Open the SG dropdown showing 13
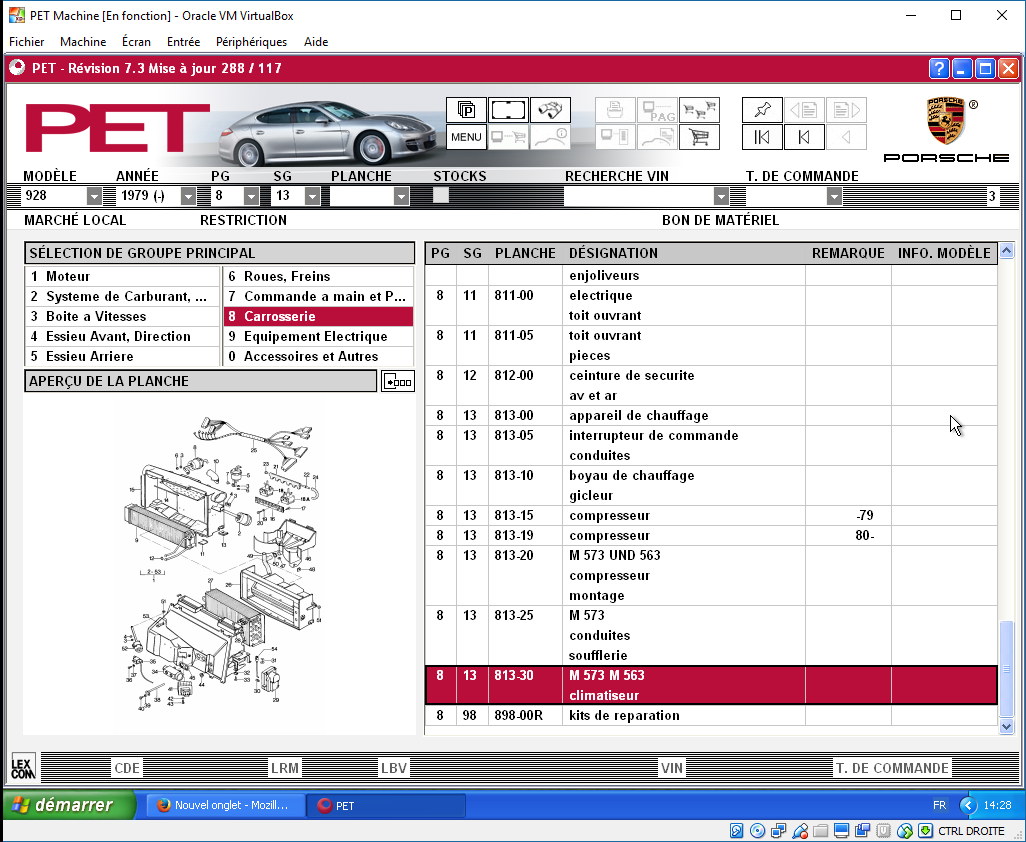Viewport: 1026px width, 842px height. (312, 196)
